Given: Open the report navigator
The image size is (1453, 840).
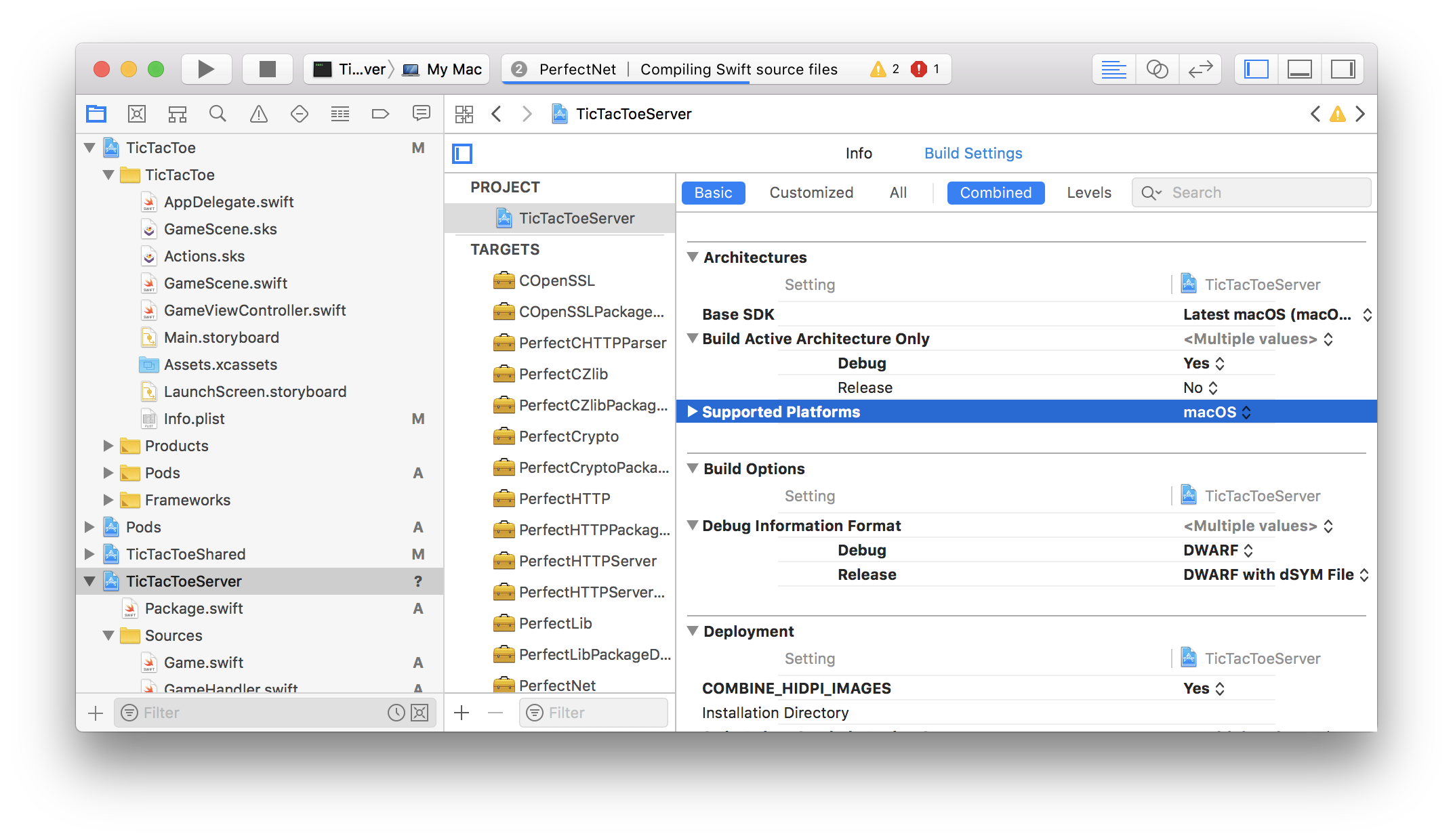Looking at the screenshot, I should coord(421,114).
